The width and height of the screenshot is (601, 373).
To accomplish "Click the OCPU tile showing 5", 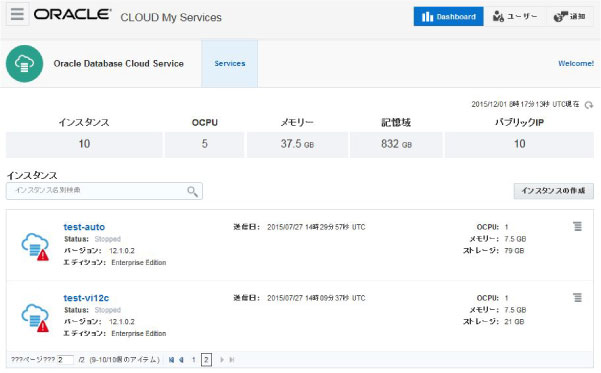I will point(204,144).
